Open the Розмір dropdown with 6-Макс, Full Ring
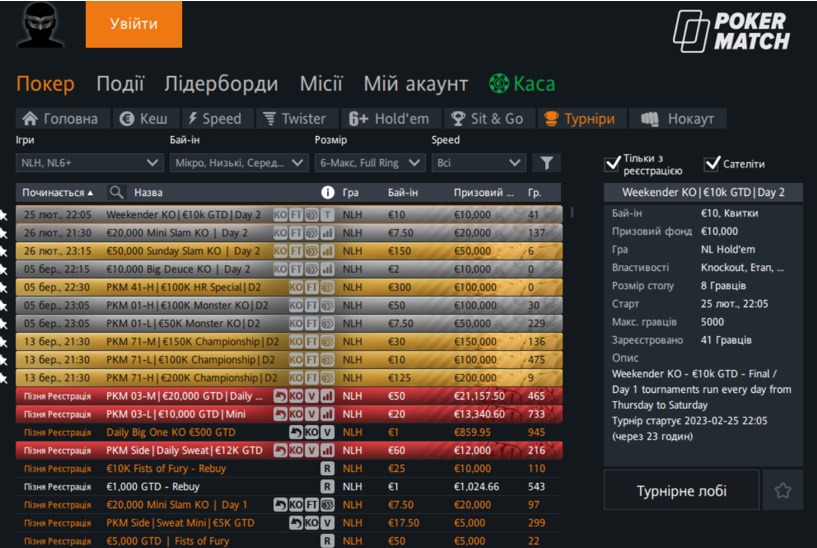Image resolution: width=817 pixels, height=548 pixels. 369,162
